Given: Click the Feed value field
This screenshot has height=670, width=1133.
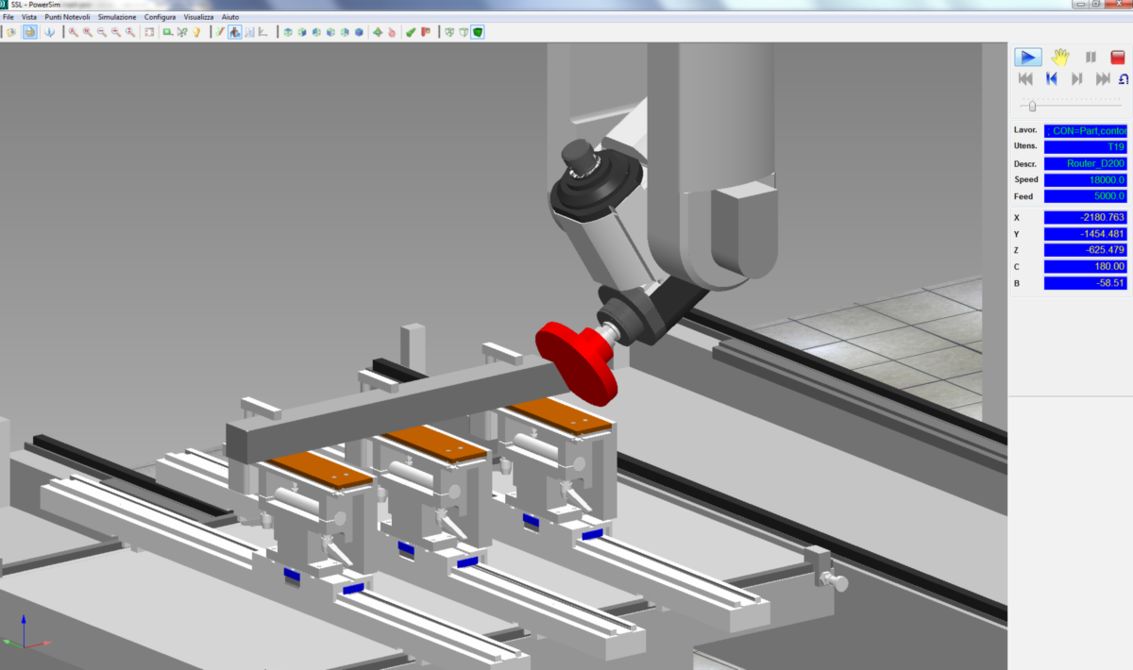Looking at the screenshot, I should [1085, 197].
